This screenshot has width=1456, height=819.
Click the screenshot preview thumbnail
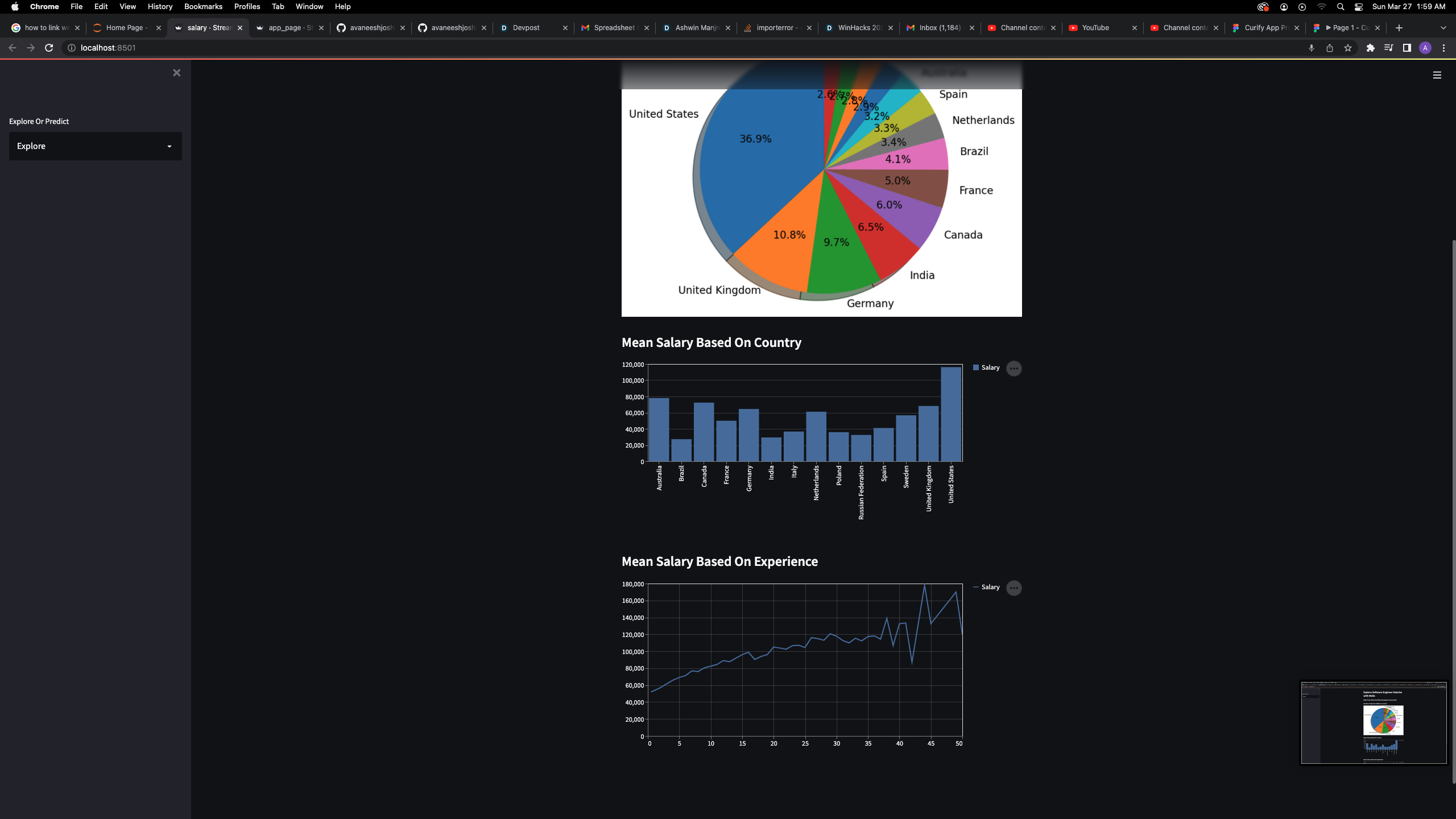point(1374,723)
